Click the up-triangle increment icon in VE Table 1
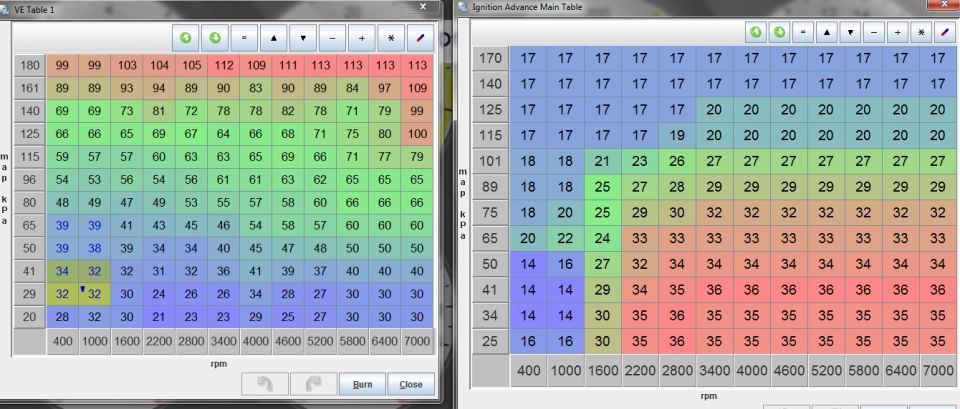The height and width of the screenshot is (409, 960). point(274,38)
